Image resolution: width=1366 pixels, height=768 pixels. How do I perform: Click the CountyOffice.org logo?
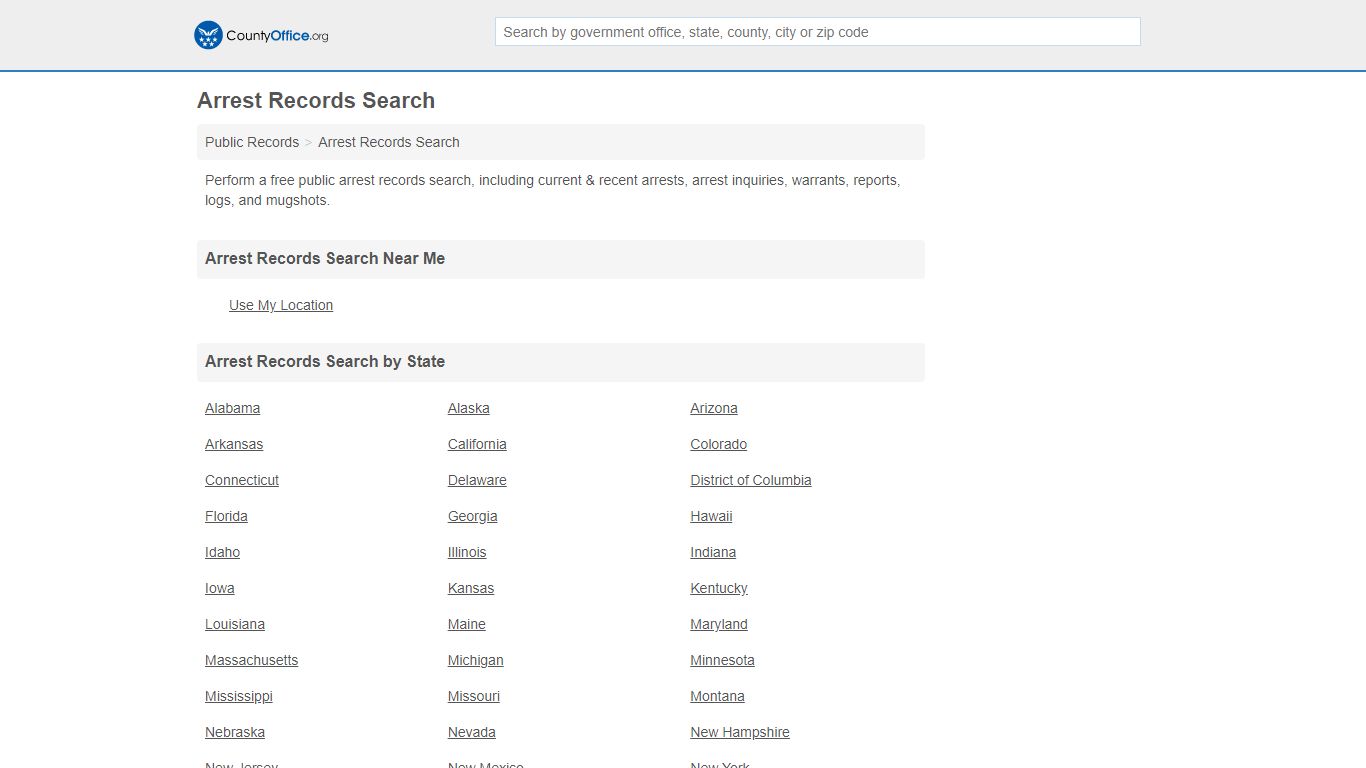tap(261, 35)
